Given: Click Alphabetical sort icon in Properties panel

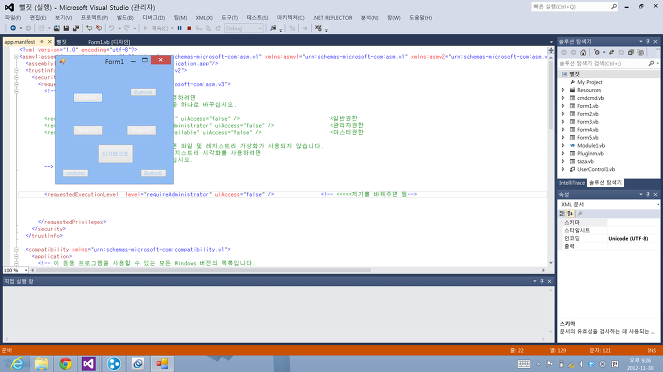Looking at the screenshot, I should (x=570, y=213).
